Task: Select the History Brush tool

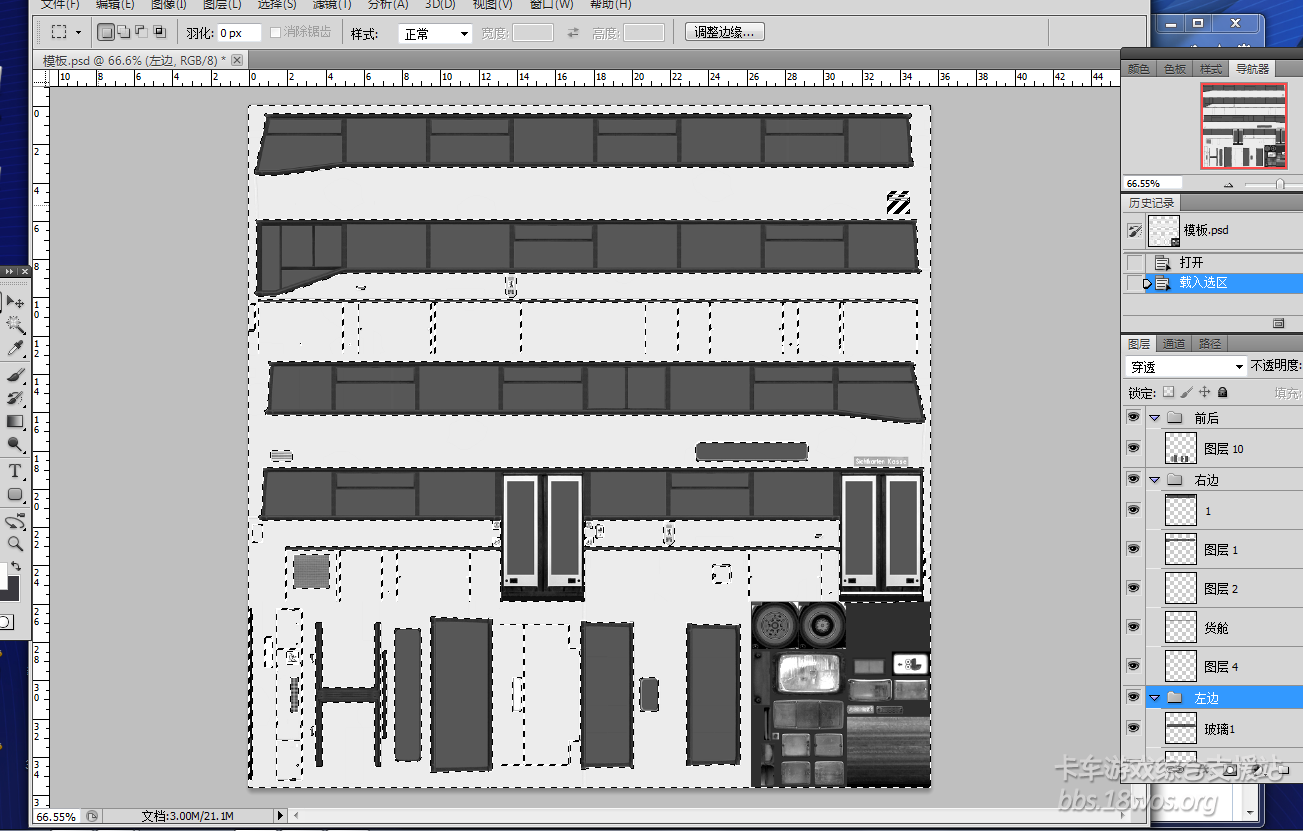Action: coord(15,398)
